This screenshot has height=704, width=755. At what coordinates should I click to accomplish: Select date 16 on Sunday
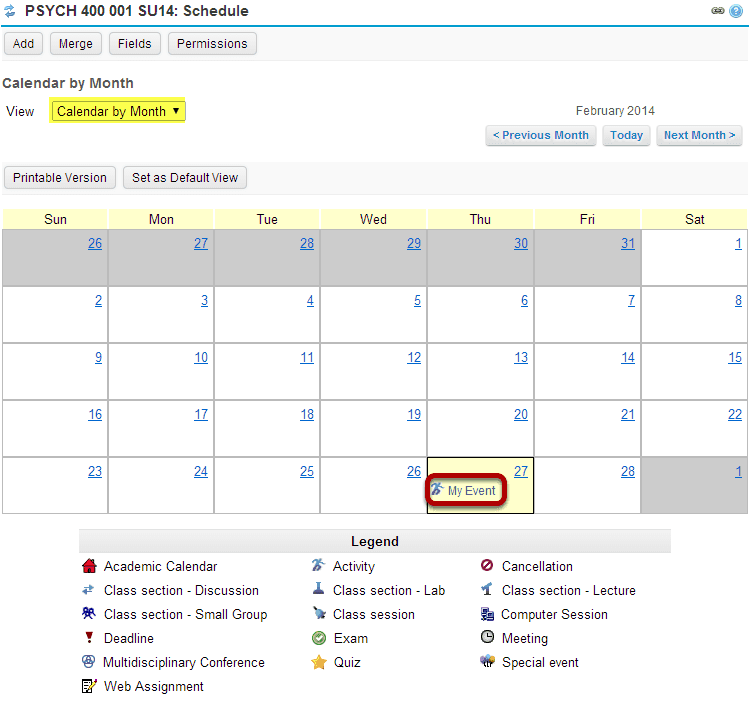(94, 415)
